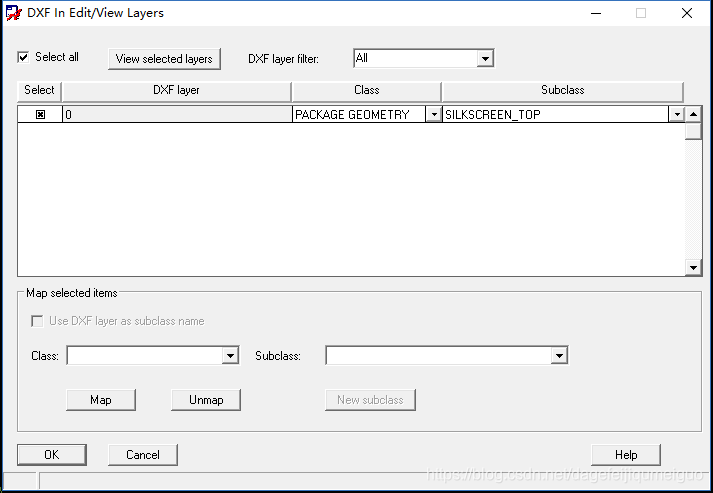
Task: Open the Subclass dropdown under Map selected items
Action: click(x=559, y=356)
